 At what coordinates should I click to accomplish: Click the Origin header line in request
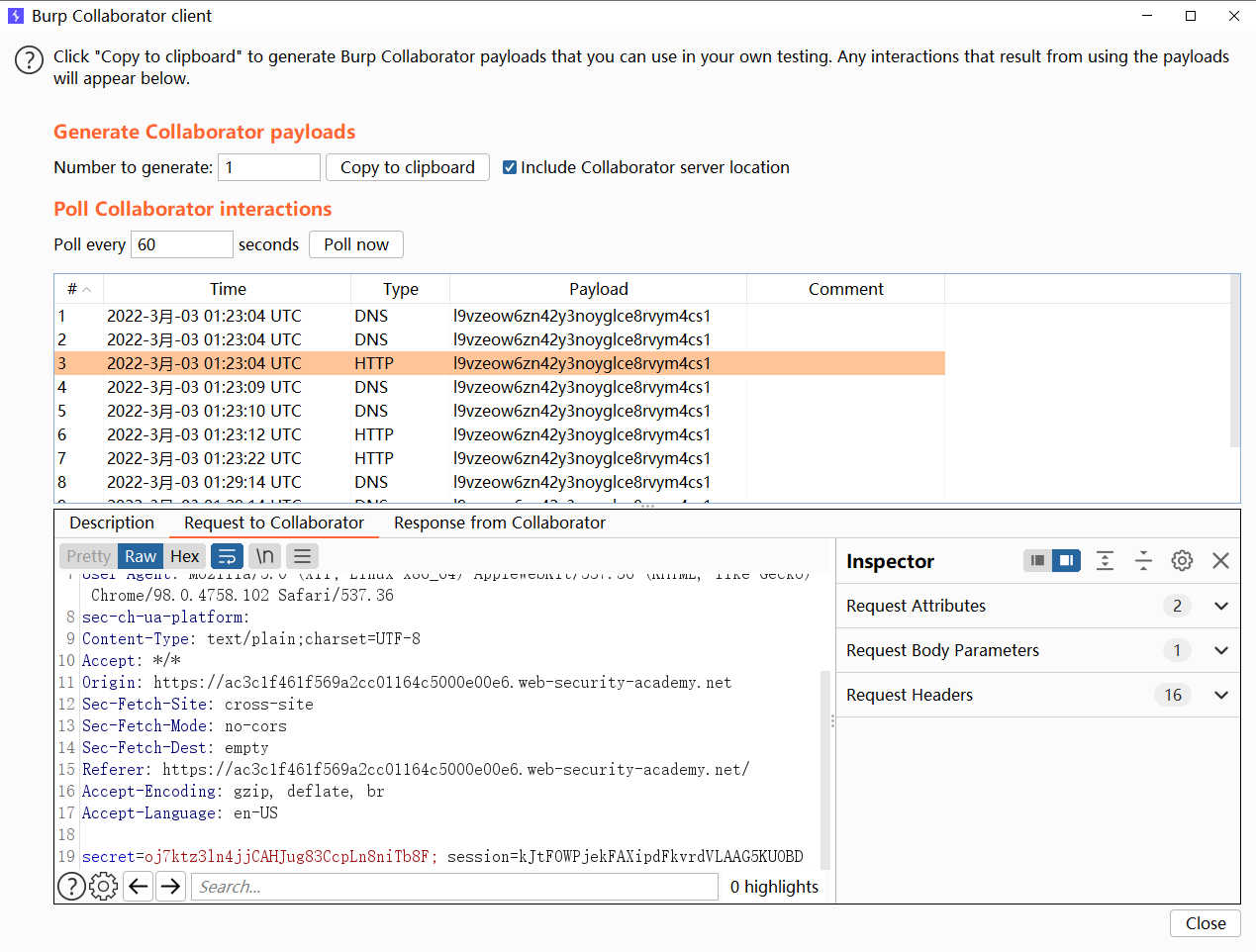click(407, 682)
